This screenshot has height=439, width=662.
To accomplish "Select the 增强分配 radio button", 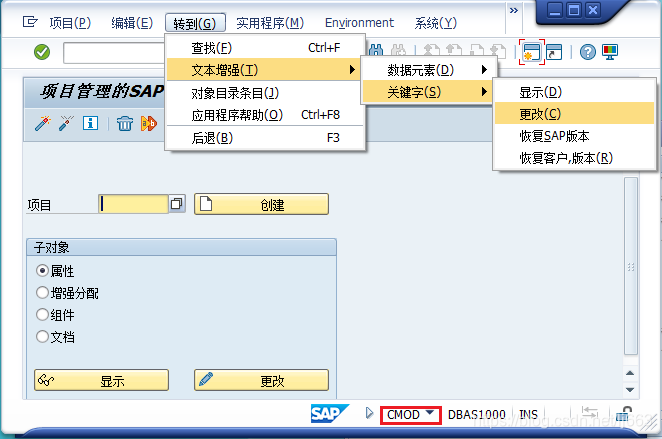I will click(42, 293).
